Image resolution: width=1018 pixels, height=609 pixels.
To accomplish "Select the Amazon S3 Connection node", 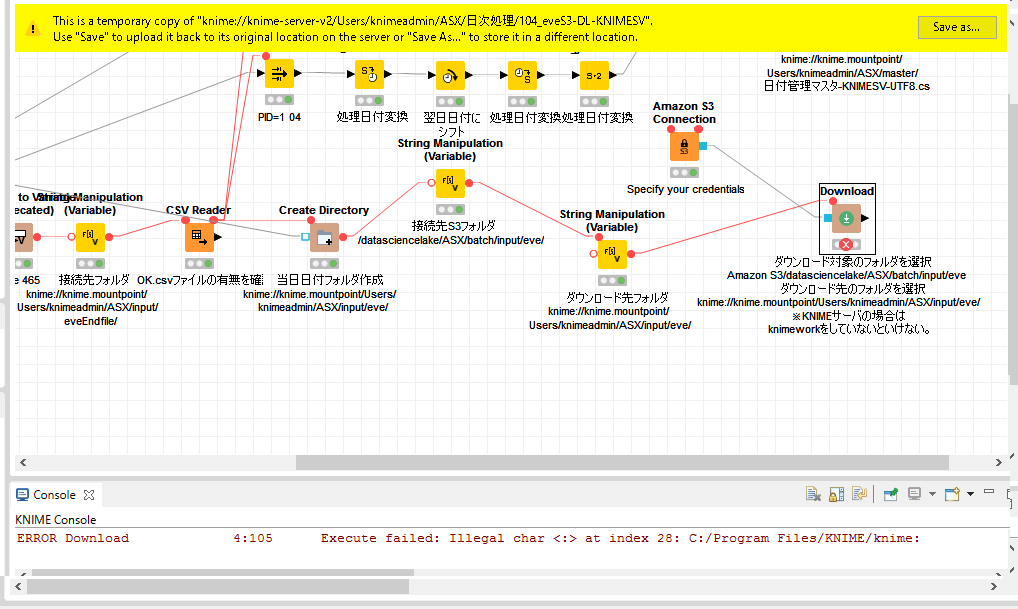I will pyautogui.click(x=684, y=146).
